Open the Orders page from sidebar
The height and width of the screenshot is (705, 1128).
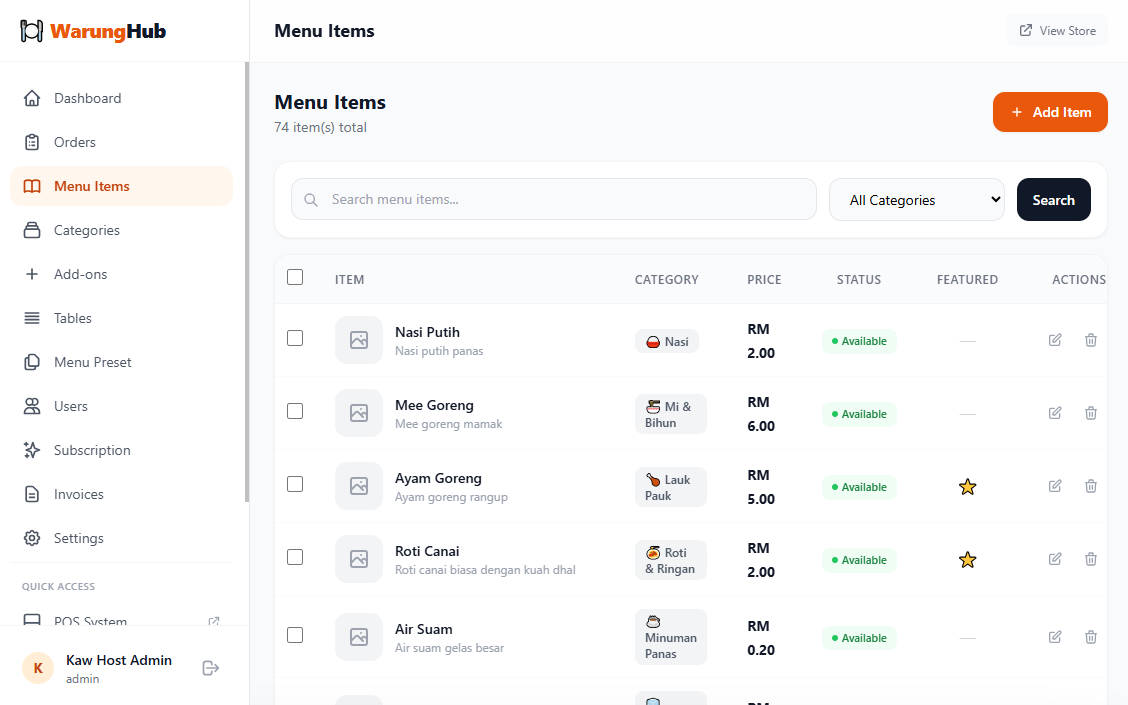[x=75, y=142]
